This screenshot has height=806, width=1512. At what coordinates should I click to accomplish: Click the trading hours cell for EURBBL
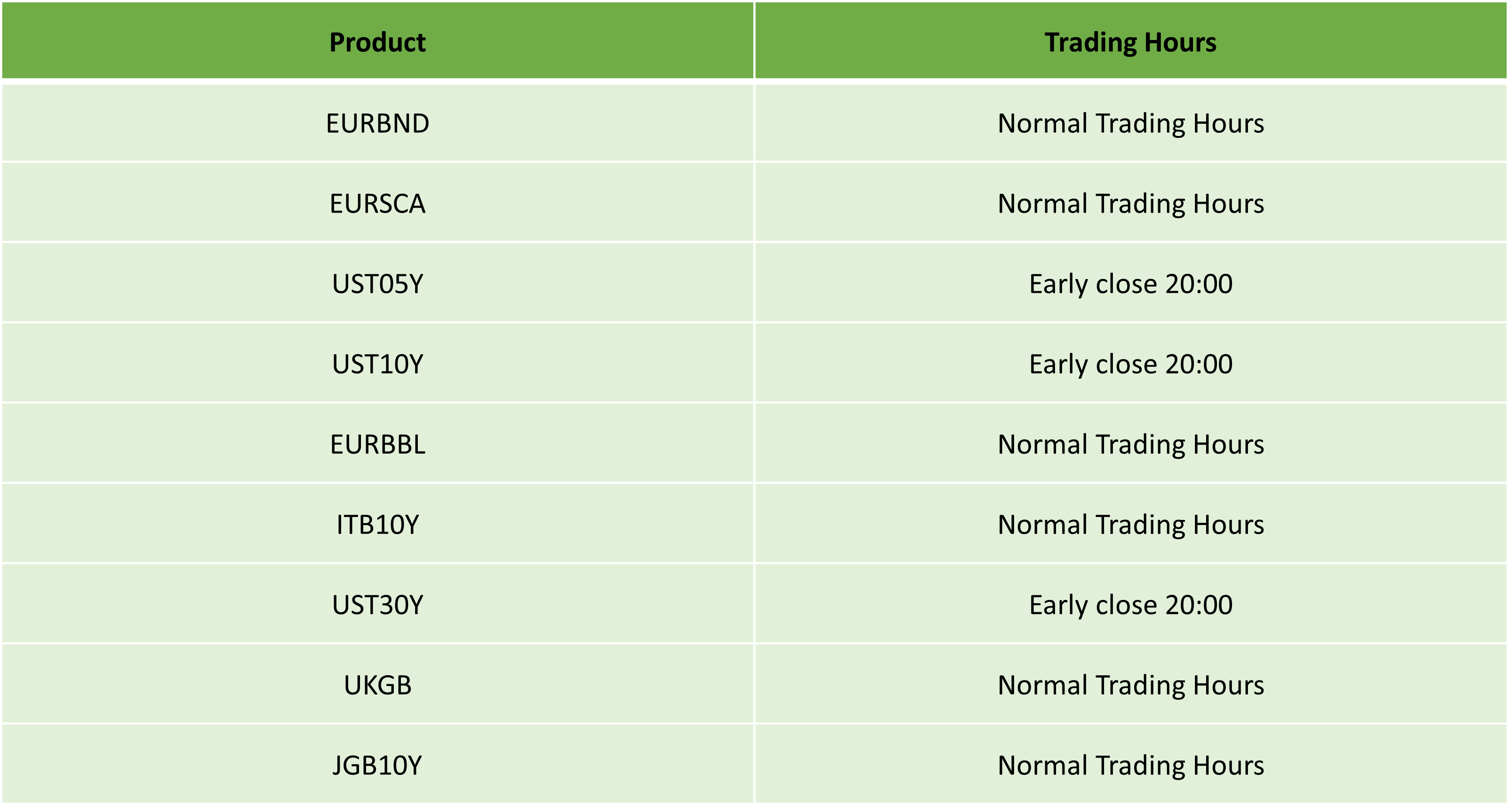click(x=1130, y=444)
